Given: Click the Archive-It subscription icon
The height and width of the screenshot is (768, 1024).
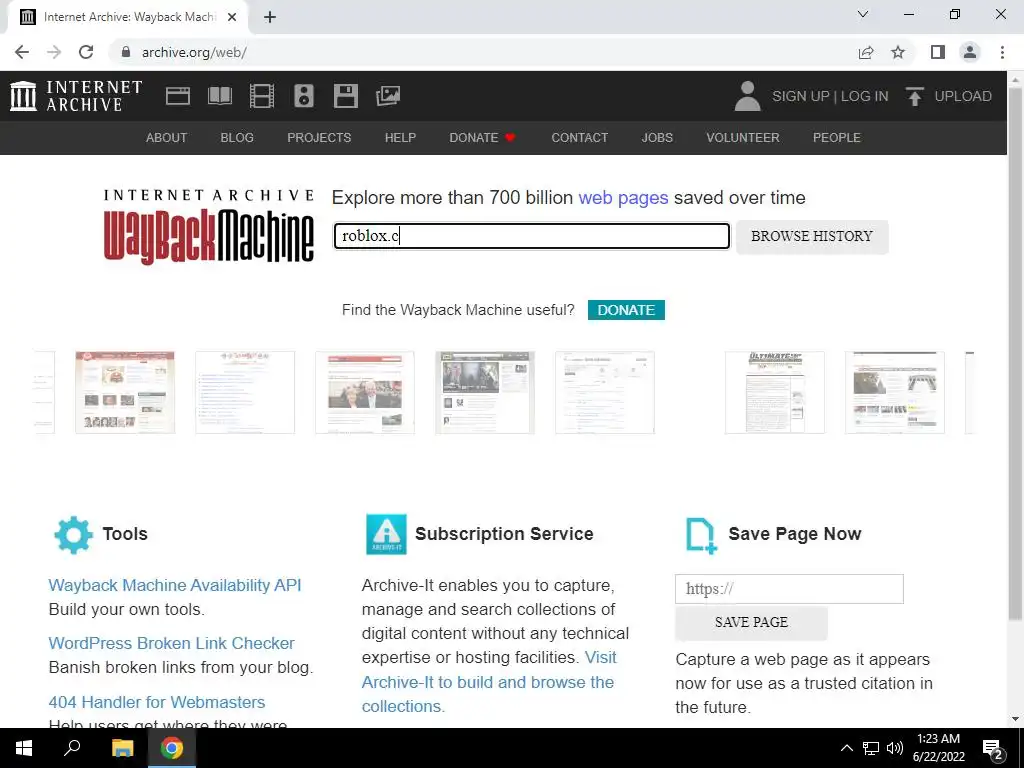Looking at the screenshot, I should tap(386, 534).
